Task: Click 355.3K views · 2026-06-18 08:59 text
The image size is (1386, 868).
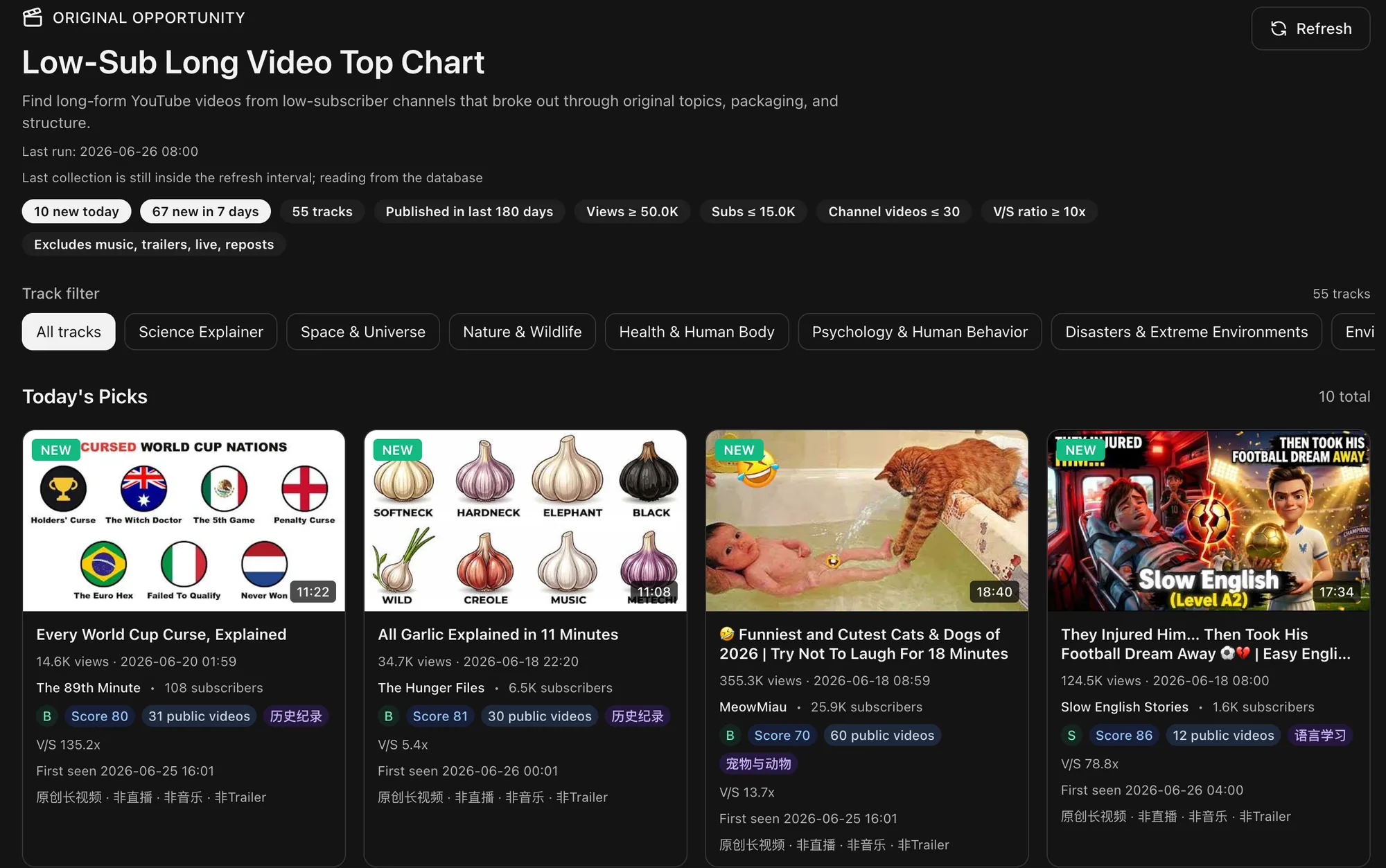Action: tap(825, 681)
